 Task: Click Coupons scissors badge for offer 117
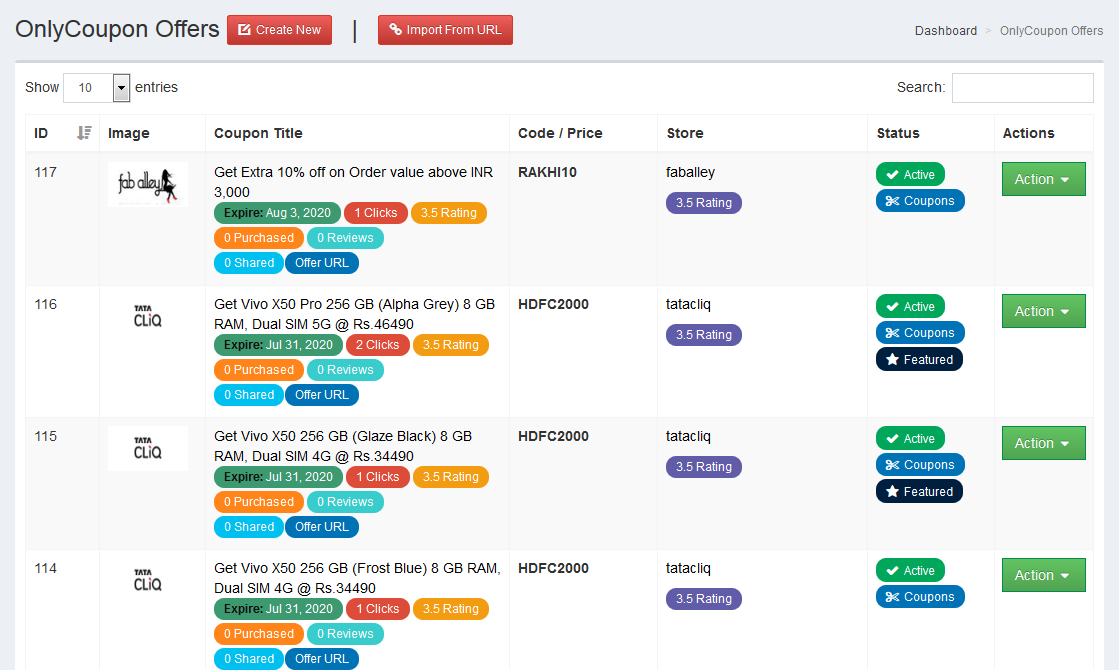[x=920, y=201]
